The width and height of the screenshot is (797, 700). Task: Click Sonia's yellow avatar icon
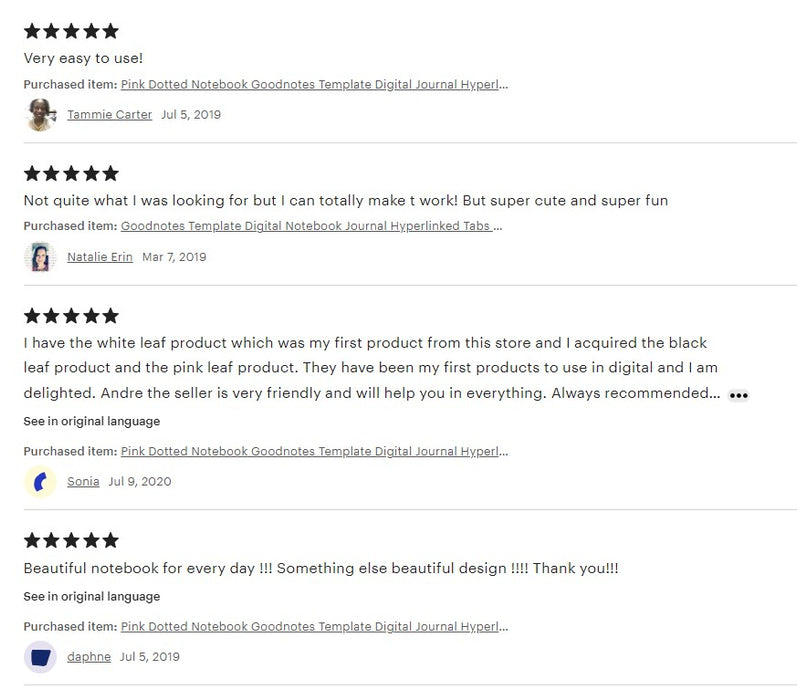pos(40,482)
